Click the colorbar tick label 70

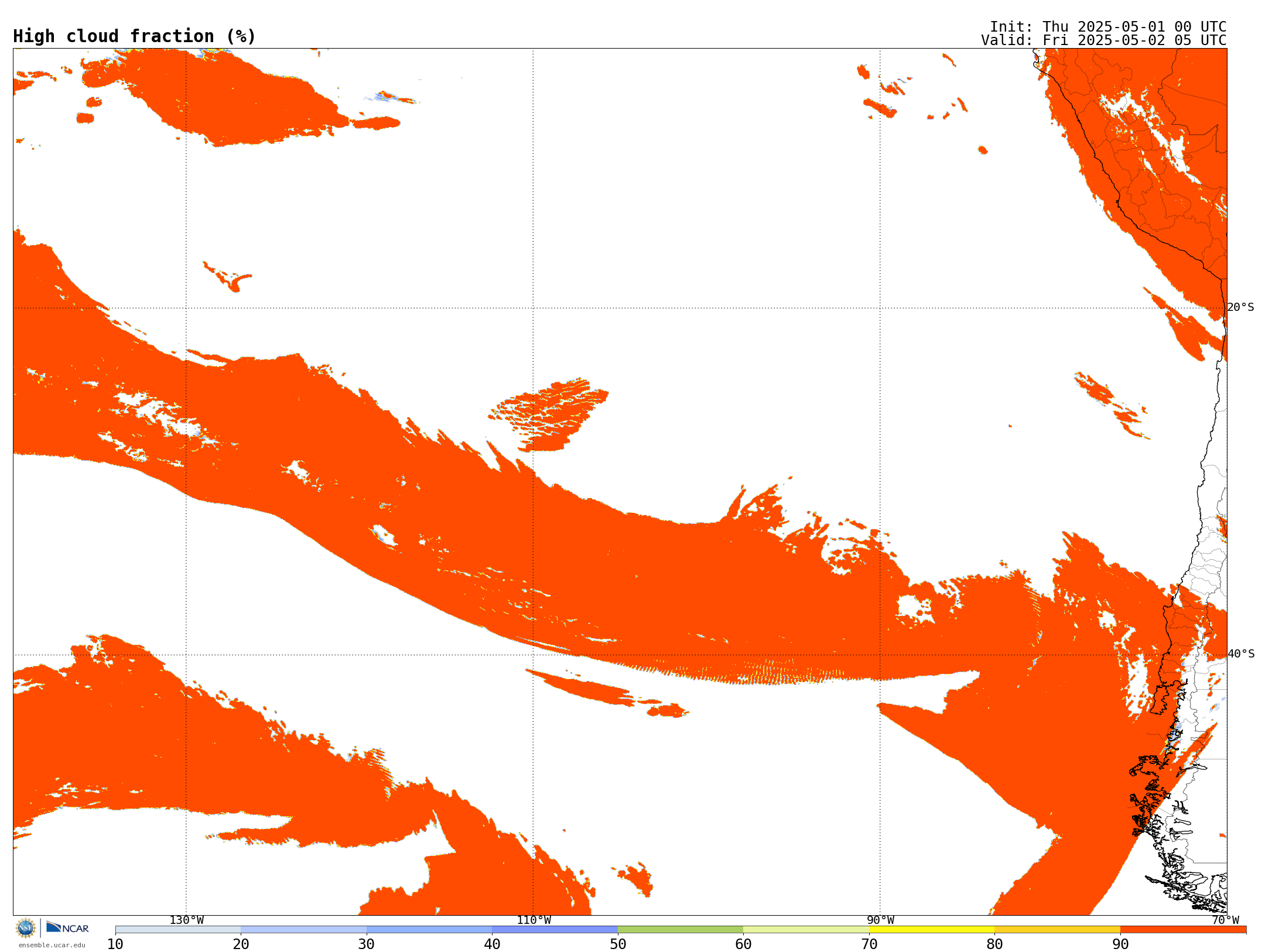pyautogui.click(x=869, y=944)
